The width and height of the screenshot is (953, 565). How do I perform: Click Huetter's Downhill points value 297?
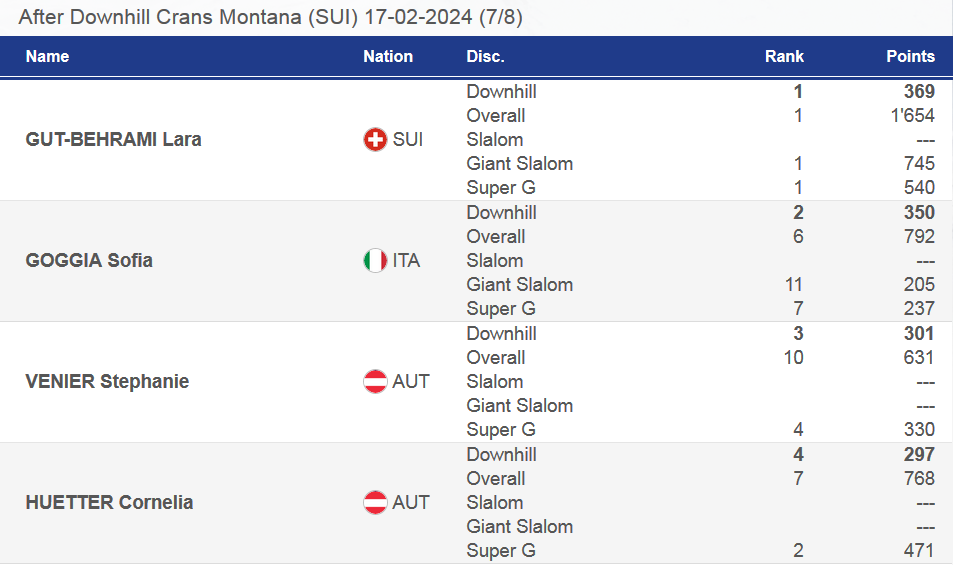coord(918,455)
